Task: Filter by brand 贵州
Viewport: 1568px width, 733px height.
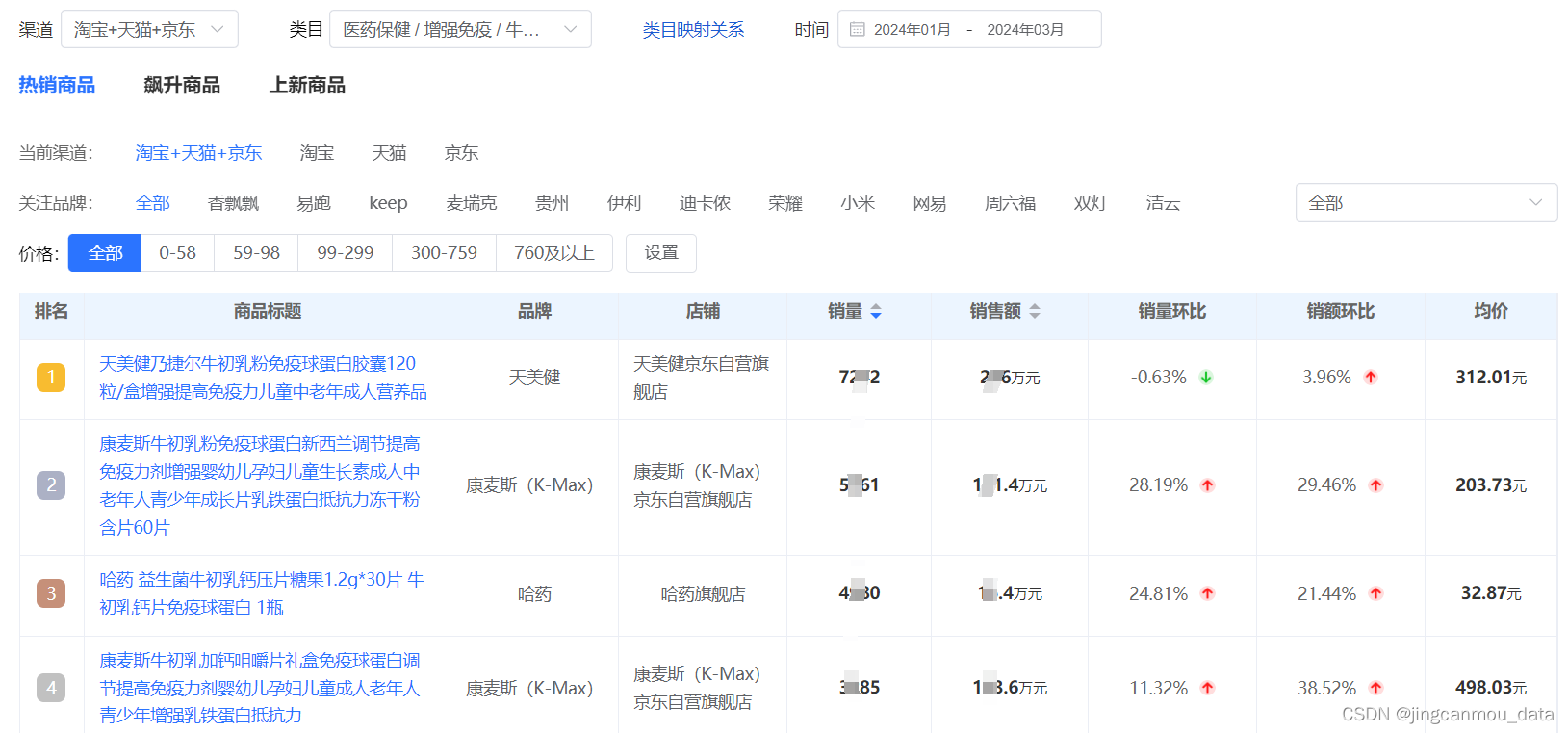Action: (x=552, y=203)
